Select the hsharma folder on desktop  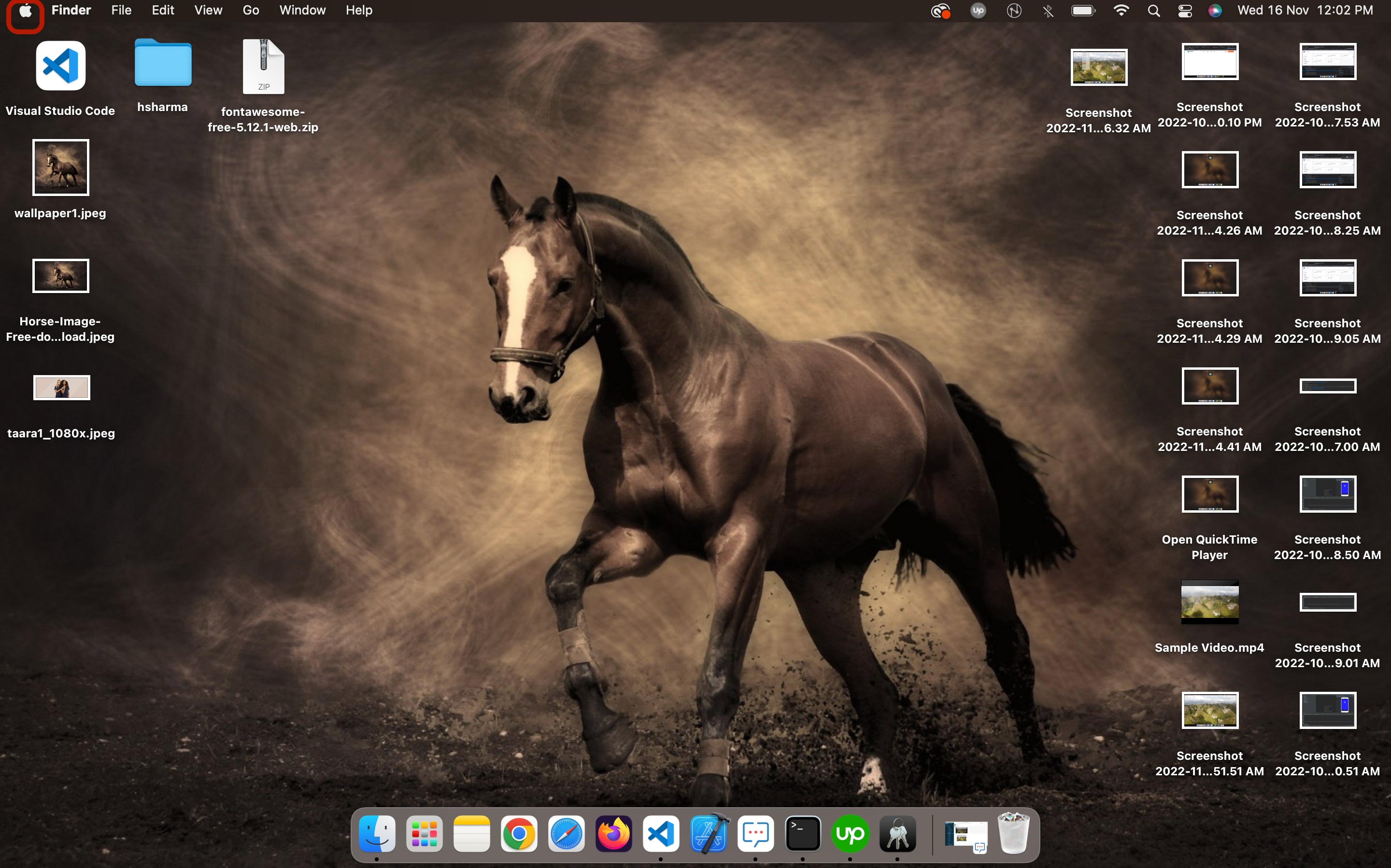coord(163,64)
